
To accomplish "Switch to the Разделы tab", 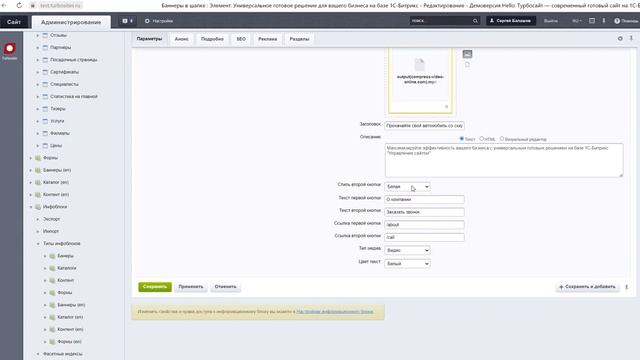I will pos(299,39).
